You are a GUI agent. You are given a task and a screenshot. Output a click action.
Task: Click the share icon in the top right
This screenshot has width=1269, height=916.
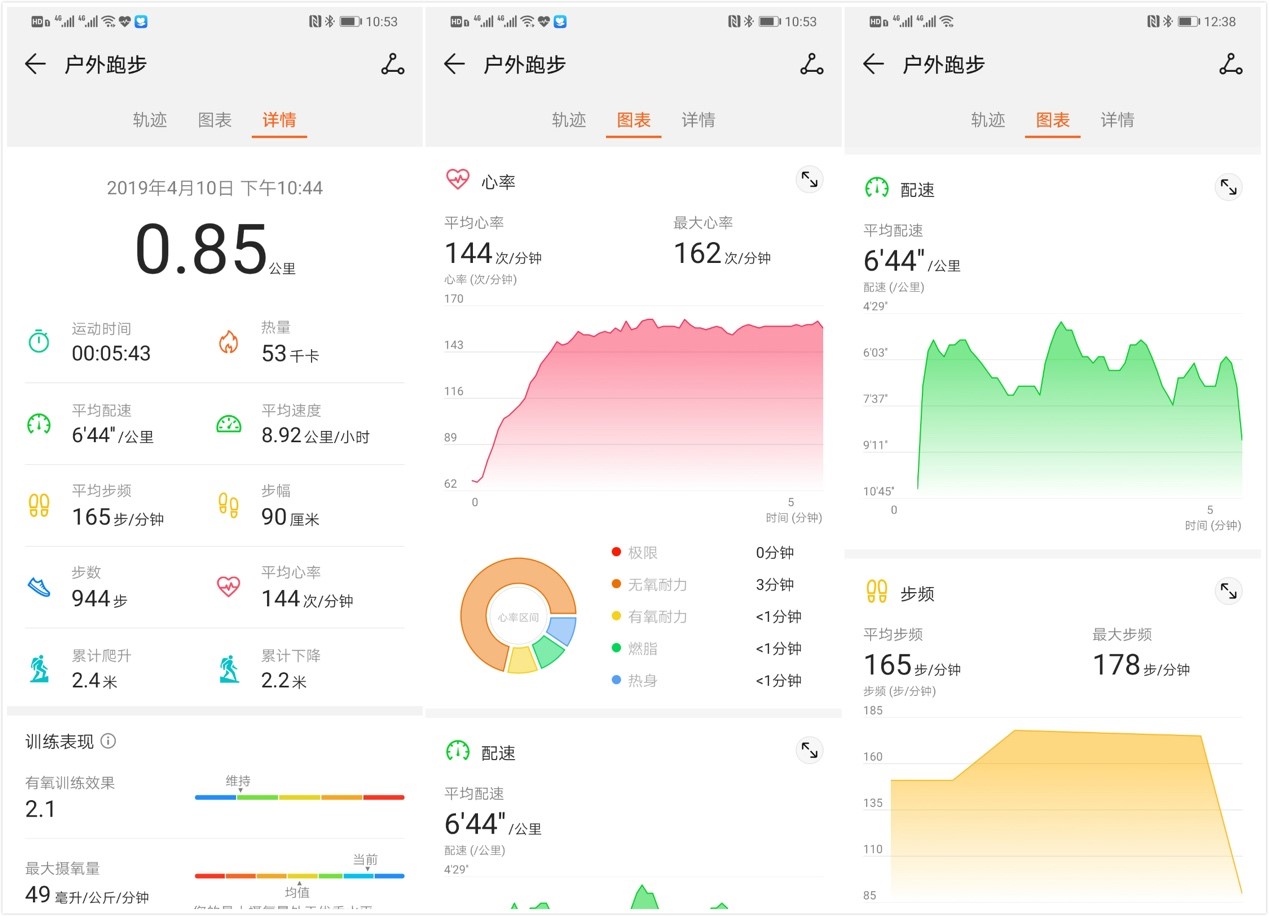[x=392, y=64]
